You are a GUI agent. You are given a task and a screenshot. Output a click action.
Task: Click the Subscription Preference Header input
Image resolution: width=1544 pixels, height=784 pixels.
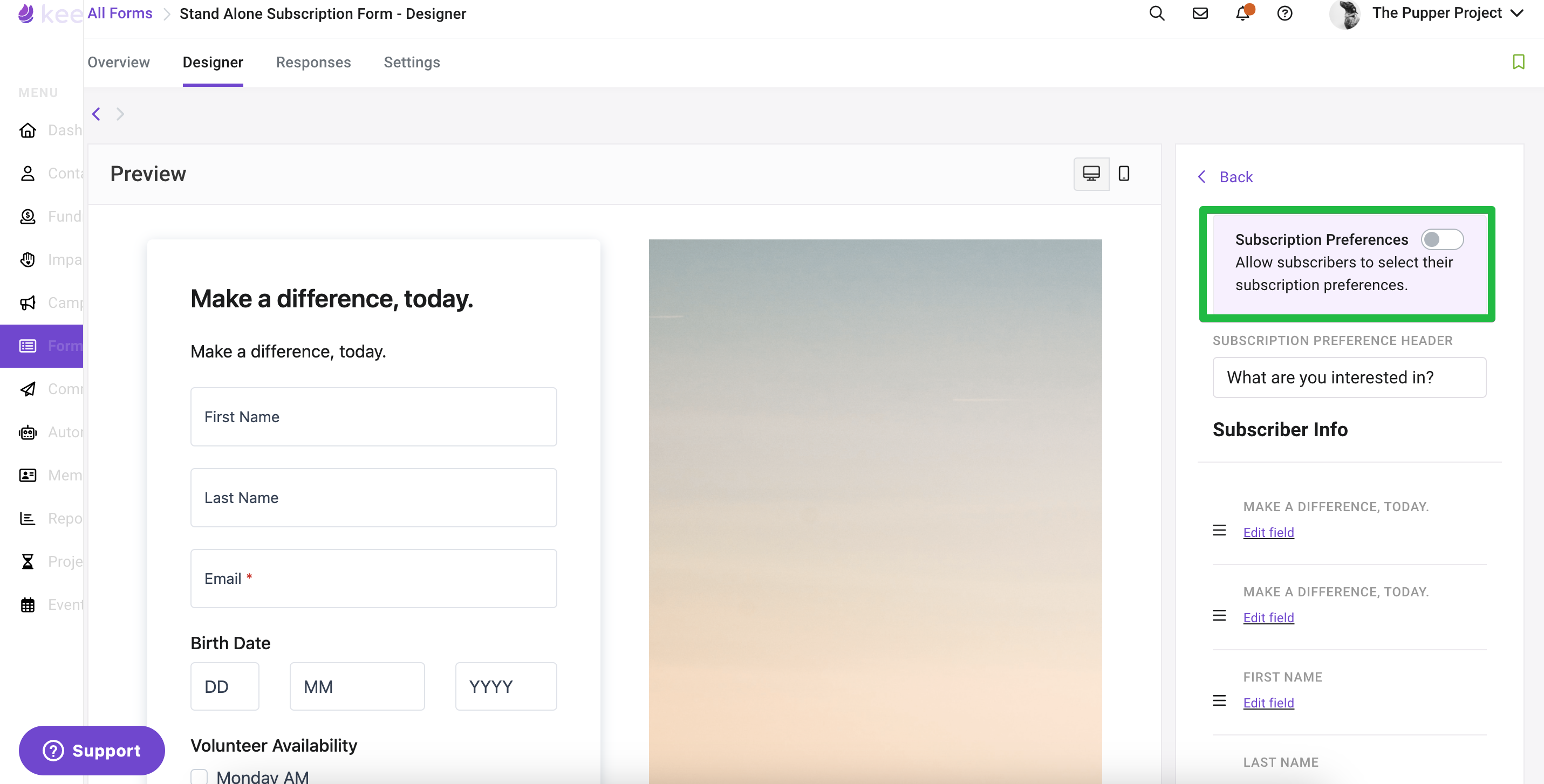[x=1349, y=377]
